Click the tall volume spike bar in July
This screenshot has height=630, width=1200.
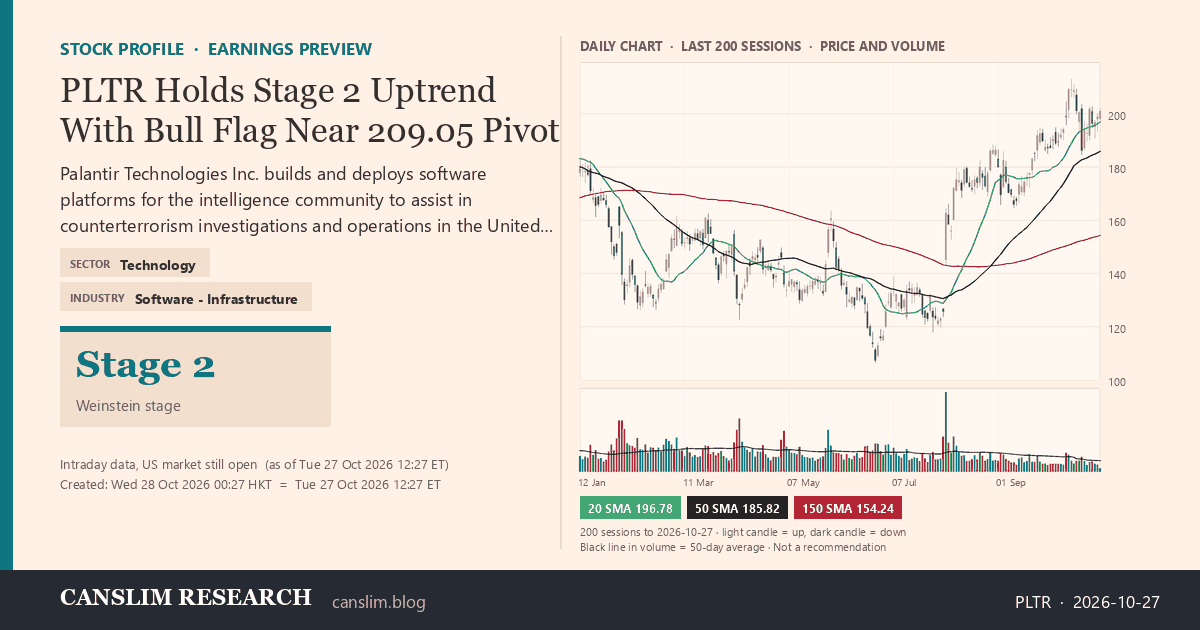coord(945,431)
